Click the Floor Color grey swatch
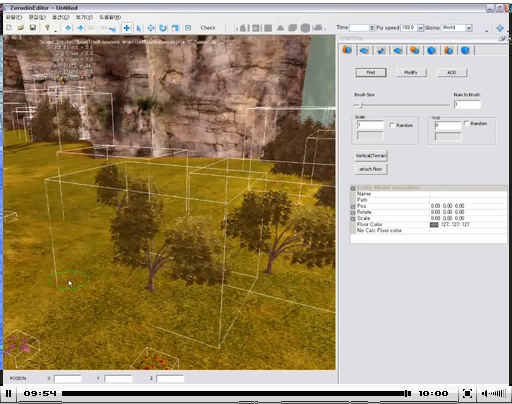 (434, 225)
